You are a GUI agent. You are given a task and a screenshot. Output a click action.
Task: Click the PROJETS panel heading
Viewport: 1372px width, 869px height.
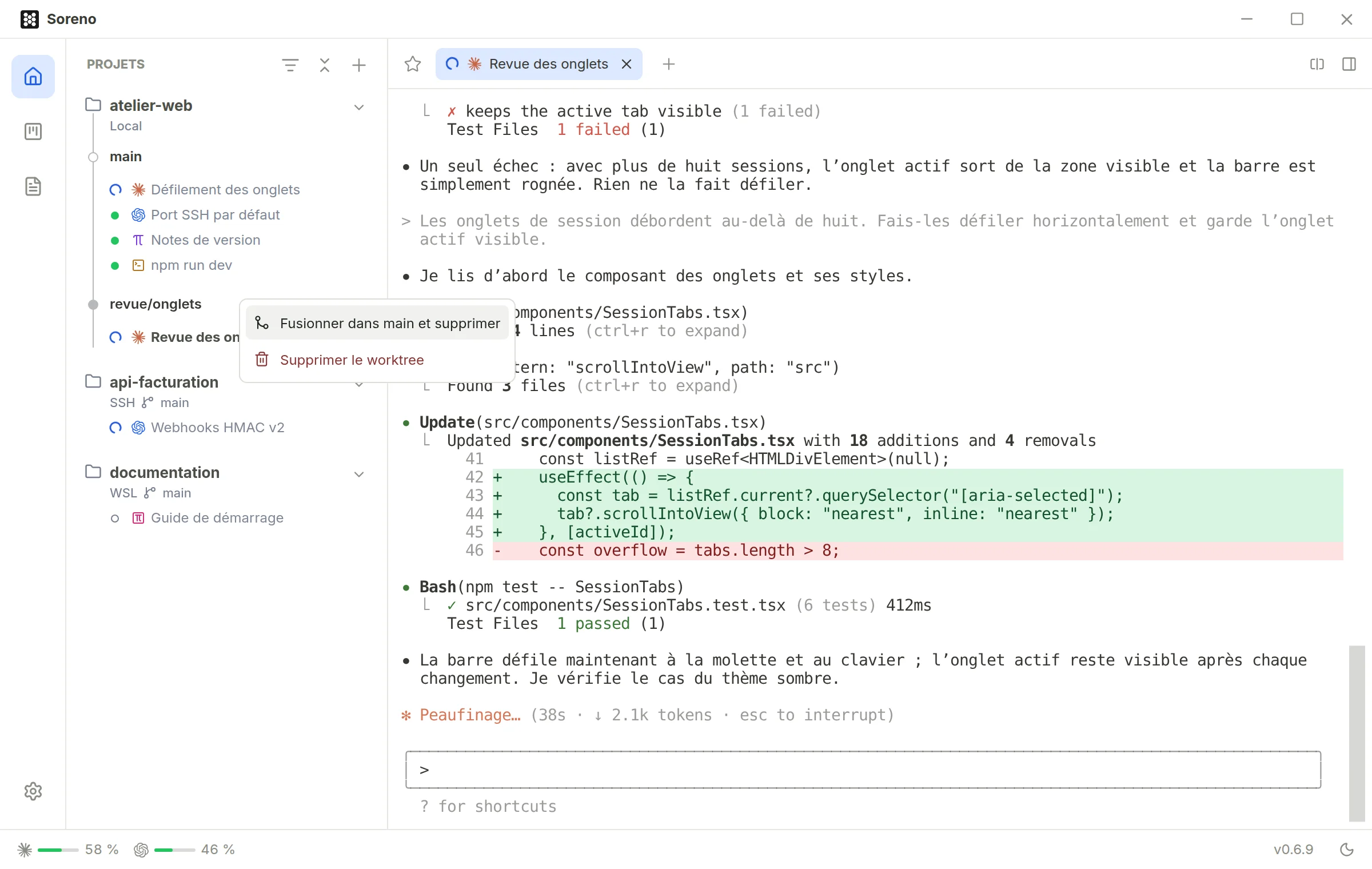pyautogui.click(x=115, y=64)
